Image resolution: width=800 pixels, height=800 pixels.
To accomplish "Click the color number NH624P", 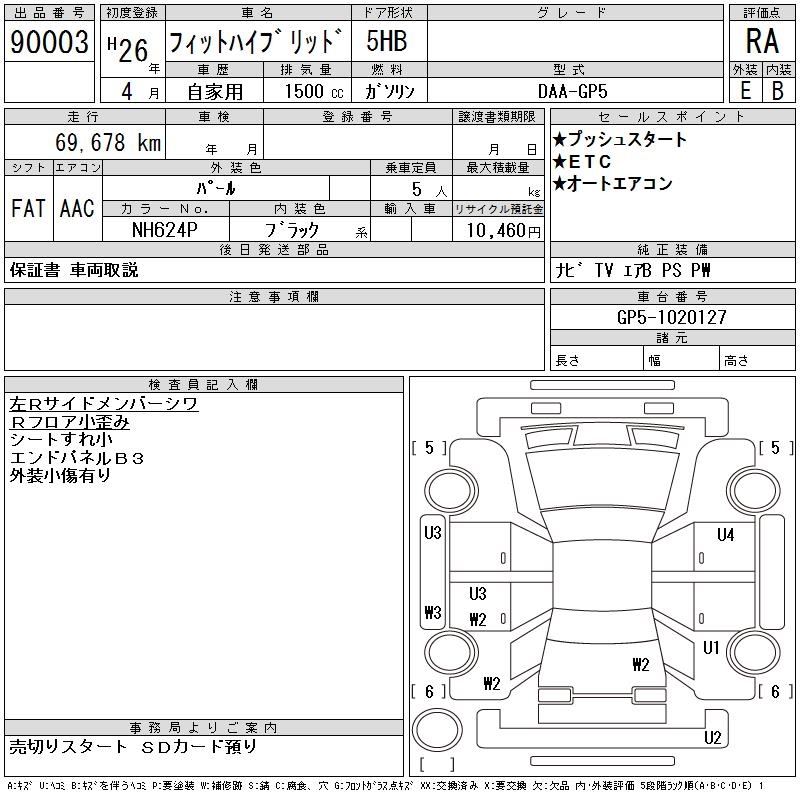I will [164, 230].
